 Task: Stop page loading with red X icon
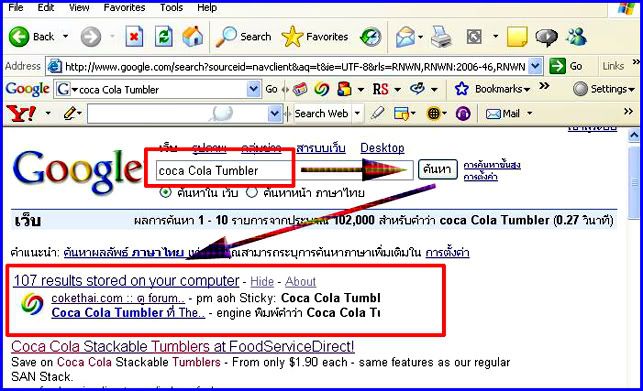134,37
